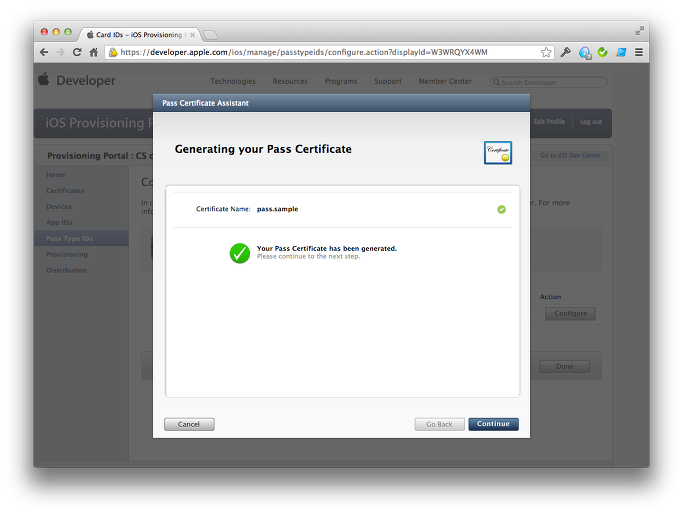Image resolution: width=683 pixels, height=514 pixels.
Task: Click the globe extension icon in the toolbar
Action: click(585, 53)
